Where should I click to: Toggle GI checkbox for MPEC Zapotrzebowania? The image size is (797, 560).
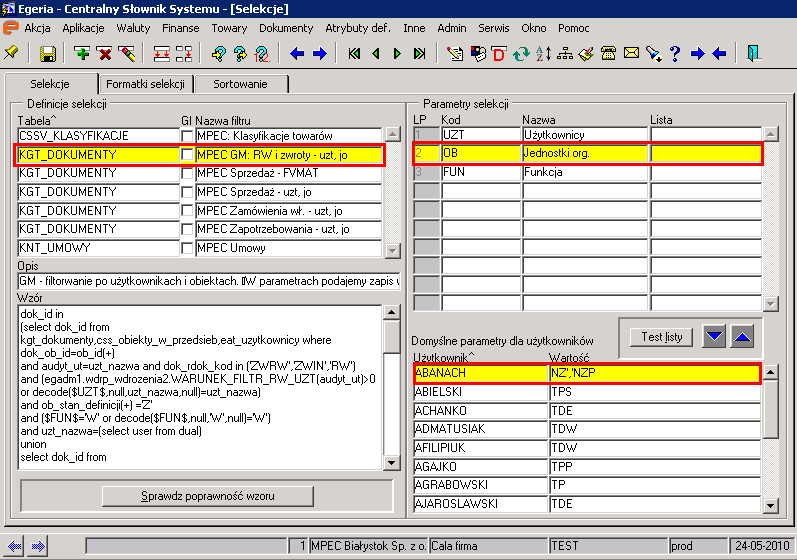187,229
